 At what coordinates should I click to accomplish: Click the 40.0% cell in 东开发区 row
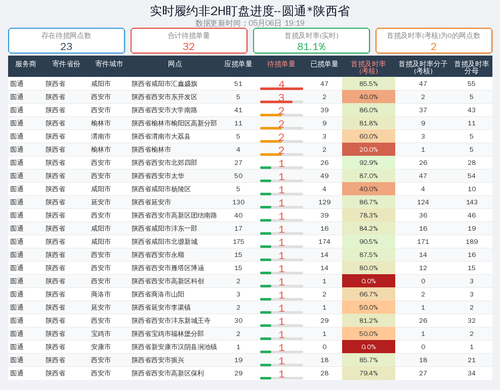(x=368, y=97)
